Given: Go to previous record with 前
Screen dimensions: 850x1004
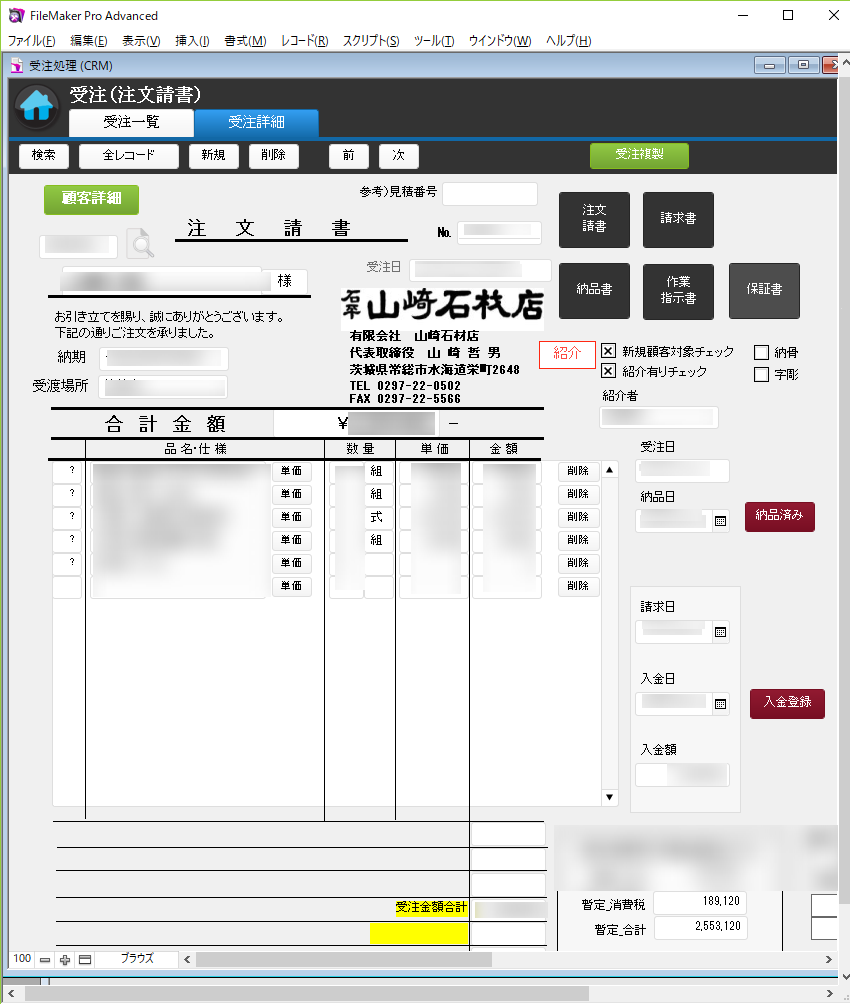Looking at the screenshot, I should (349, 156).
